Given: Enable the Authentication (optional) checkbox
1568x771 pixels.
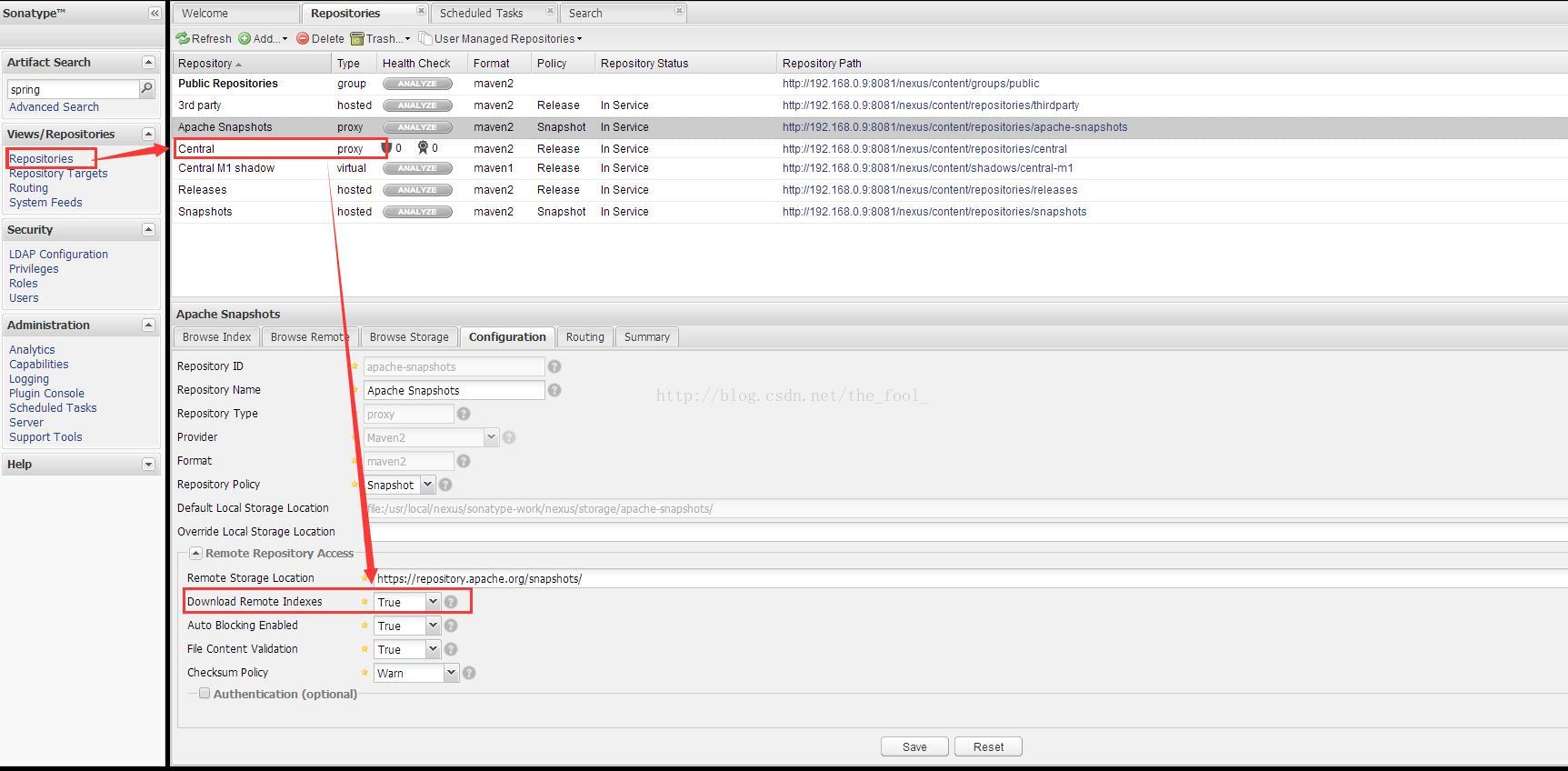Looking at the screenshot, I should (205, 693).
